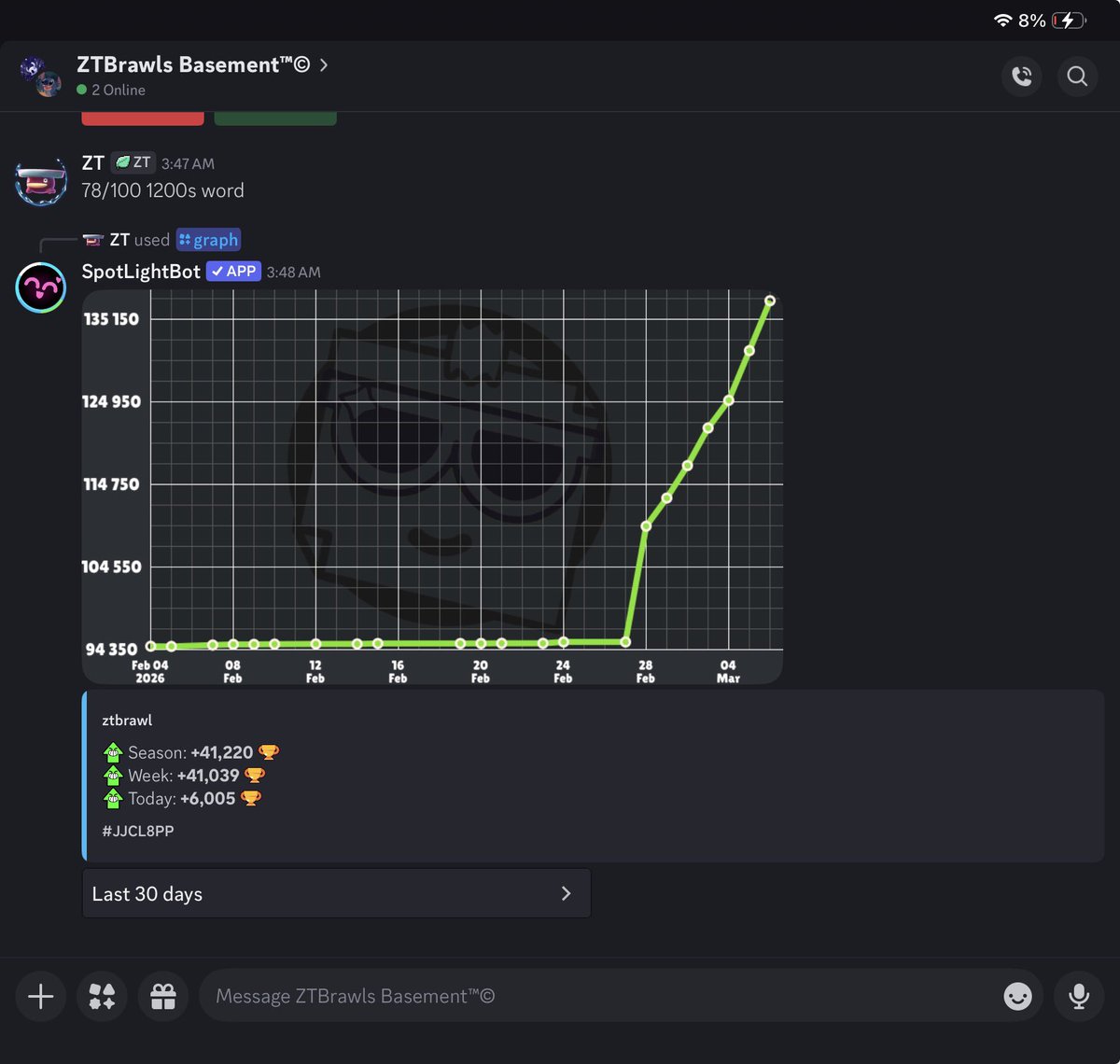
Task: Tap the 'Today: +6,005' line
Action: pos(182,799)
